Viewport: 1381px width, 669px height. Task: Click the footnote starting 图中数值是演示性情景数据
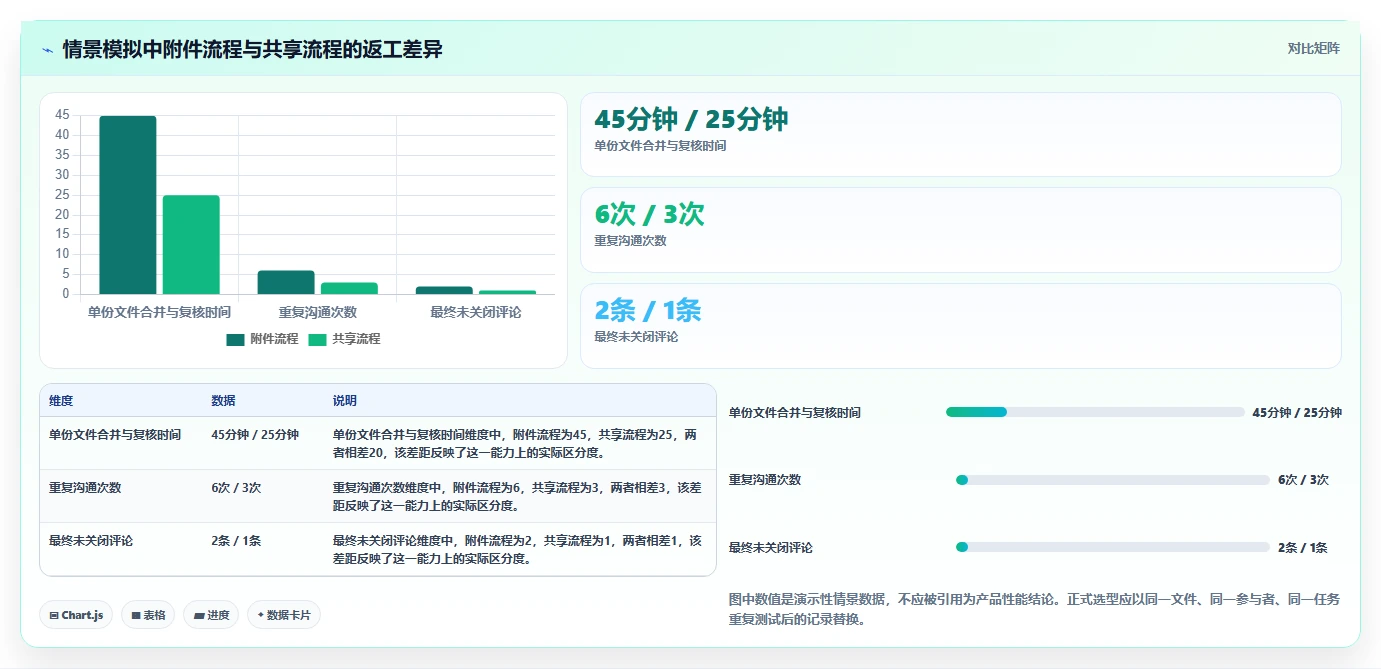[1035, 609]
